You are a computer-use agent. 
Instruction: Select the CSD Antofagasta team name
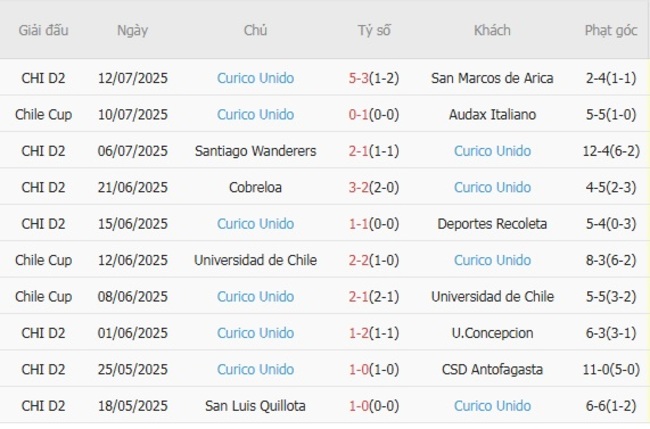point(492,369)
